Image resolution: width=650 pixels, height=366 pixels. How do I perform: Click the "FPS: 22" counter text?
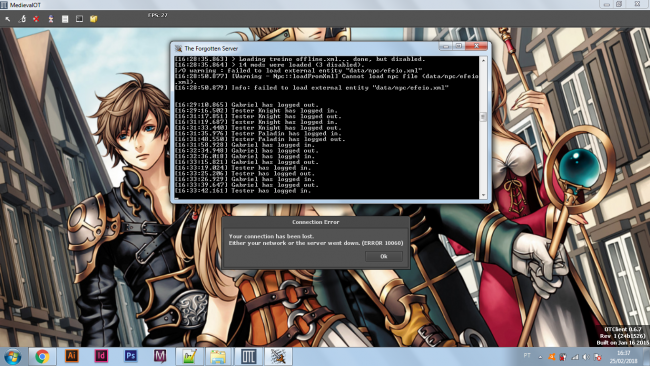158,15
